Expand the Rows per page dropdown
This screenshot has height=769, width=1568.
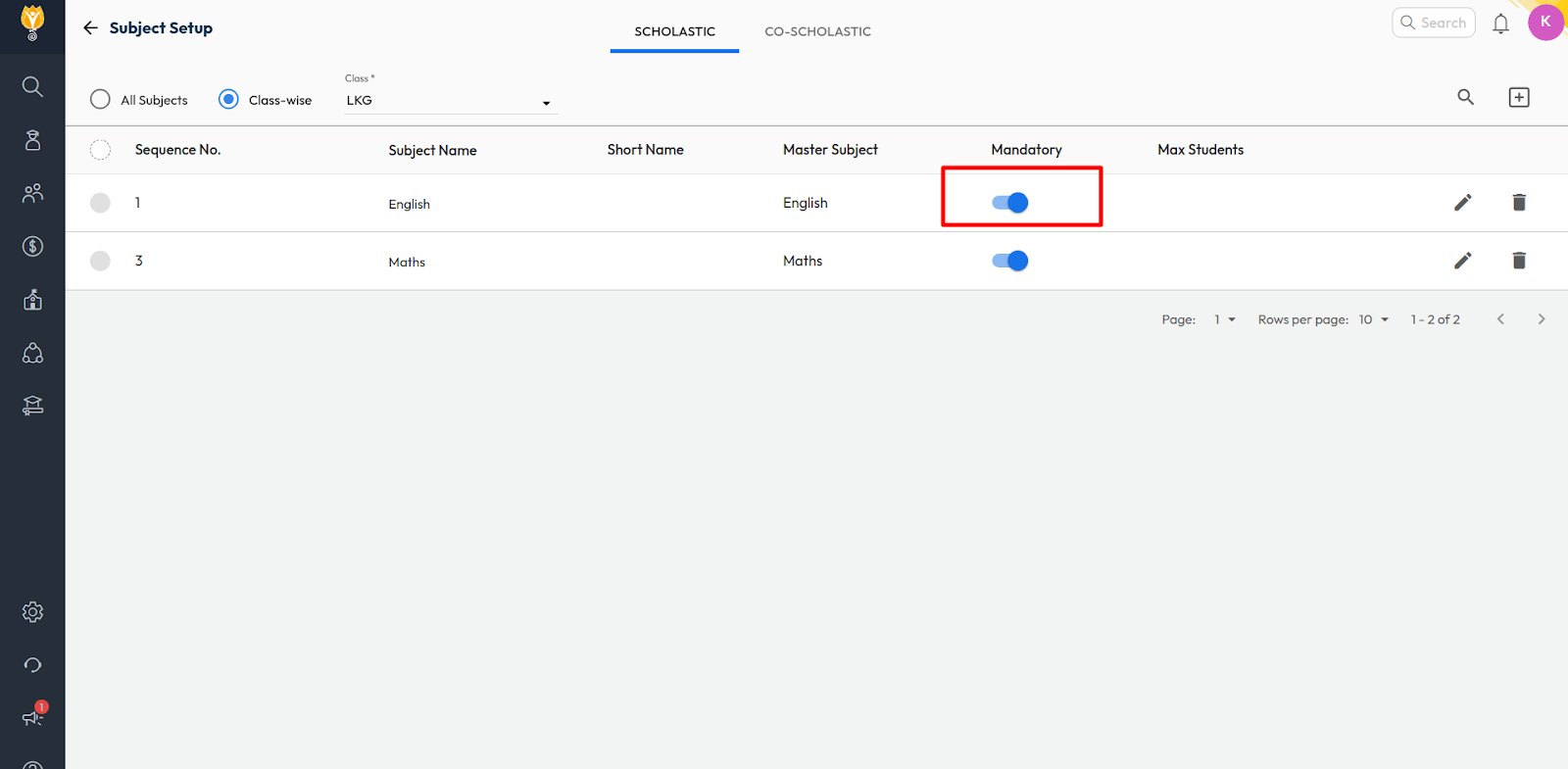click(1373, 319)
